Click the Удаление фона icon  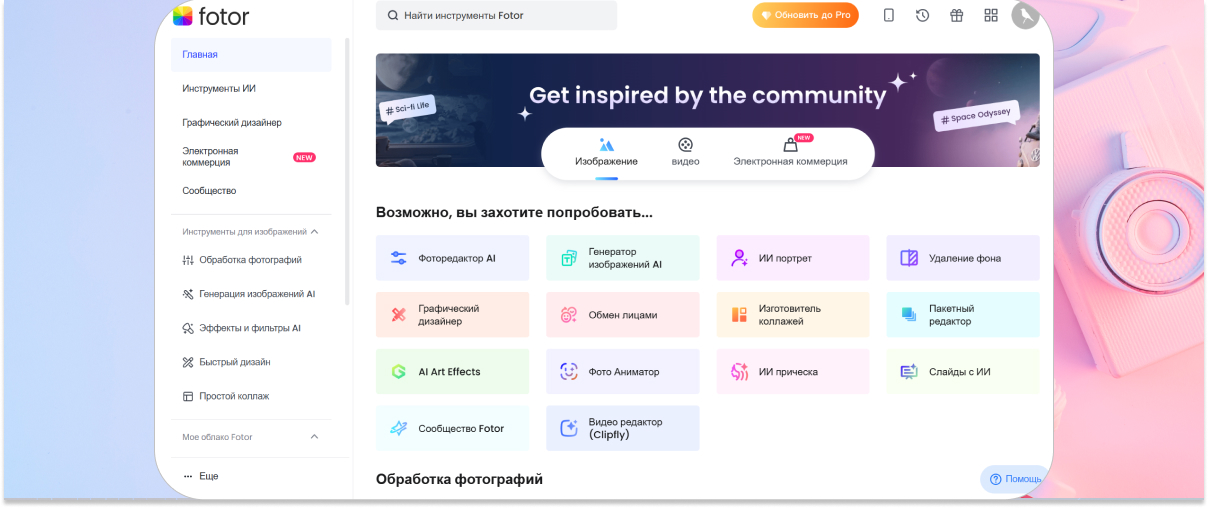tap(909, 258)
